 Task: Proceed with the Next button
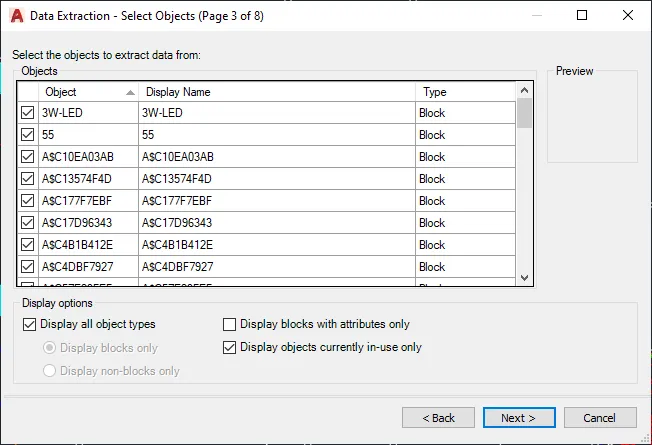coord(519,418)
